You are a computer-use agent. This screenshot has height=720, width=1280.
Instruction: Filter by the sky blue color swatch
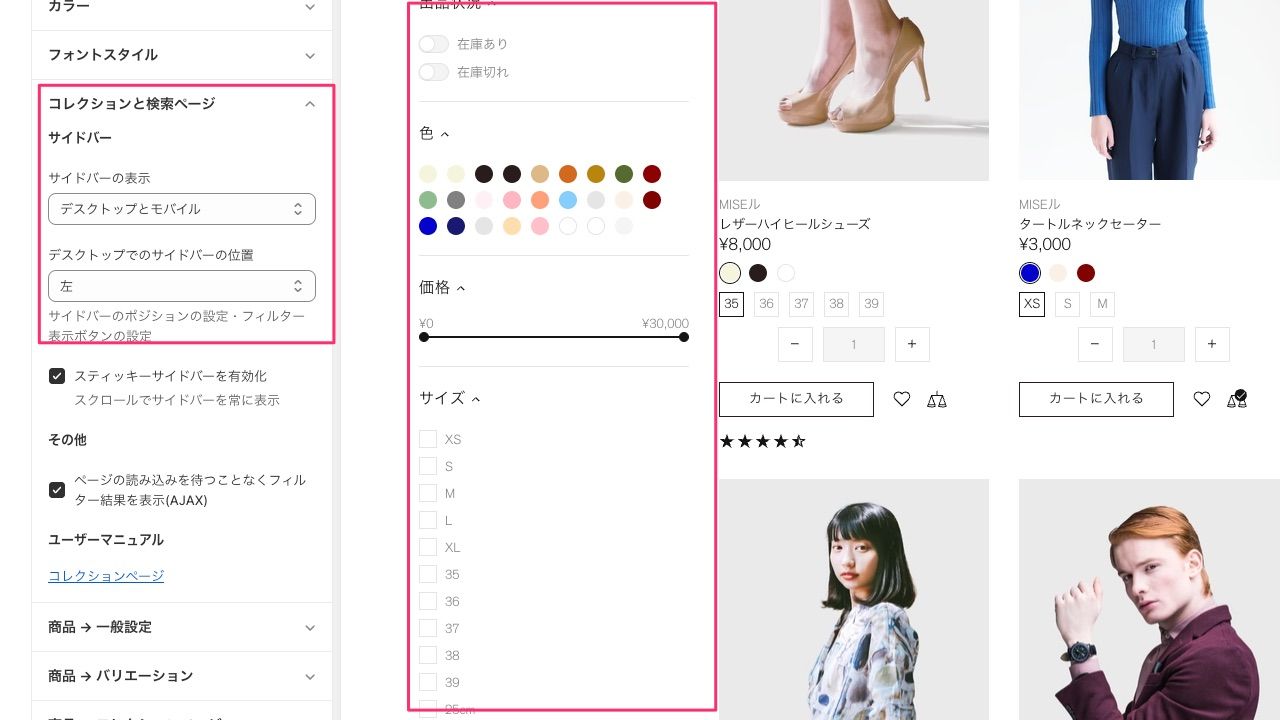pyautogui.click(x=568, y=200)
